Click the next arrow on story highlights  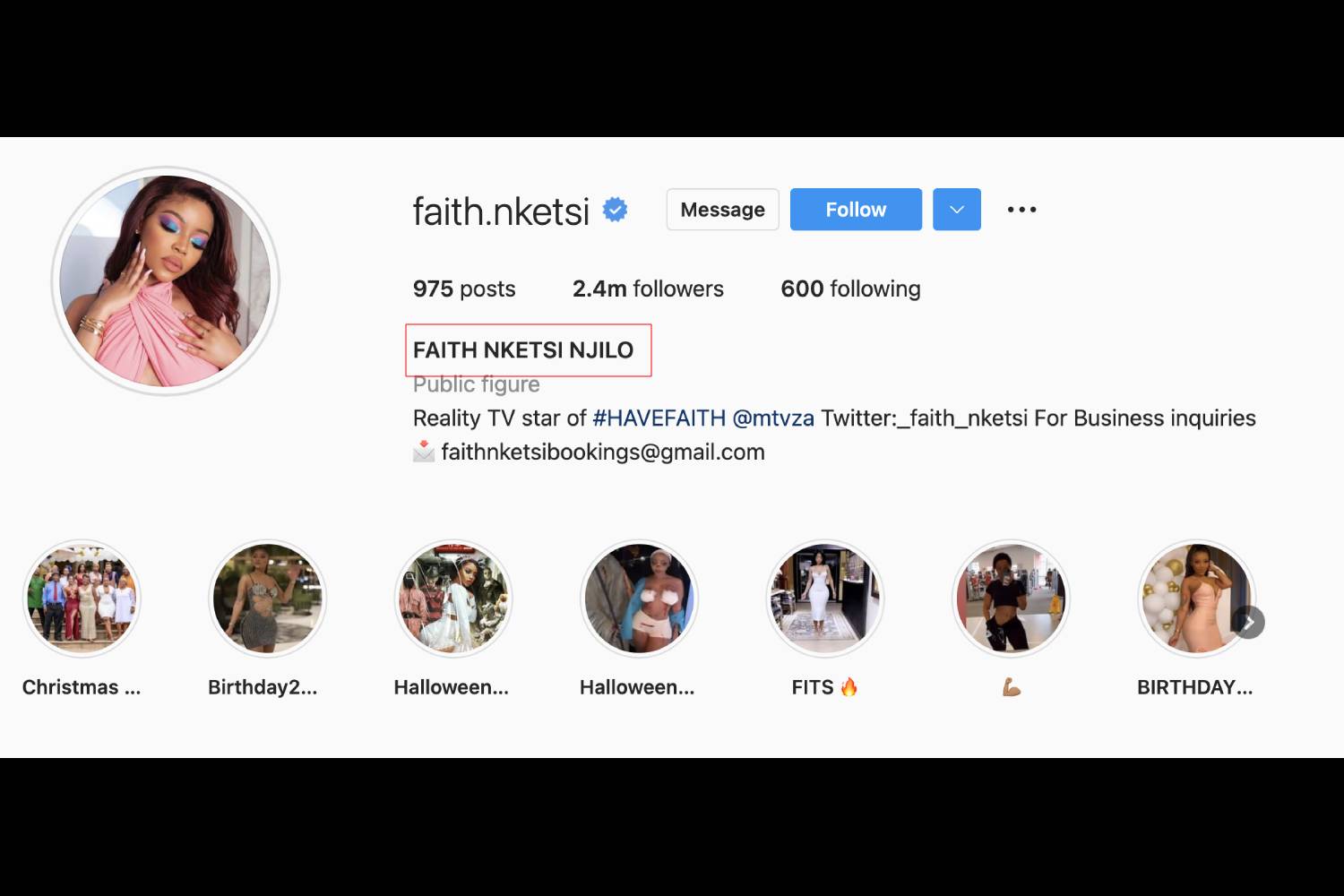[x=1248, y=622]
